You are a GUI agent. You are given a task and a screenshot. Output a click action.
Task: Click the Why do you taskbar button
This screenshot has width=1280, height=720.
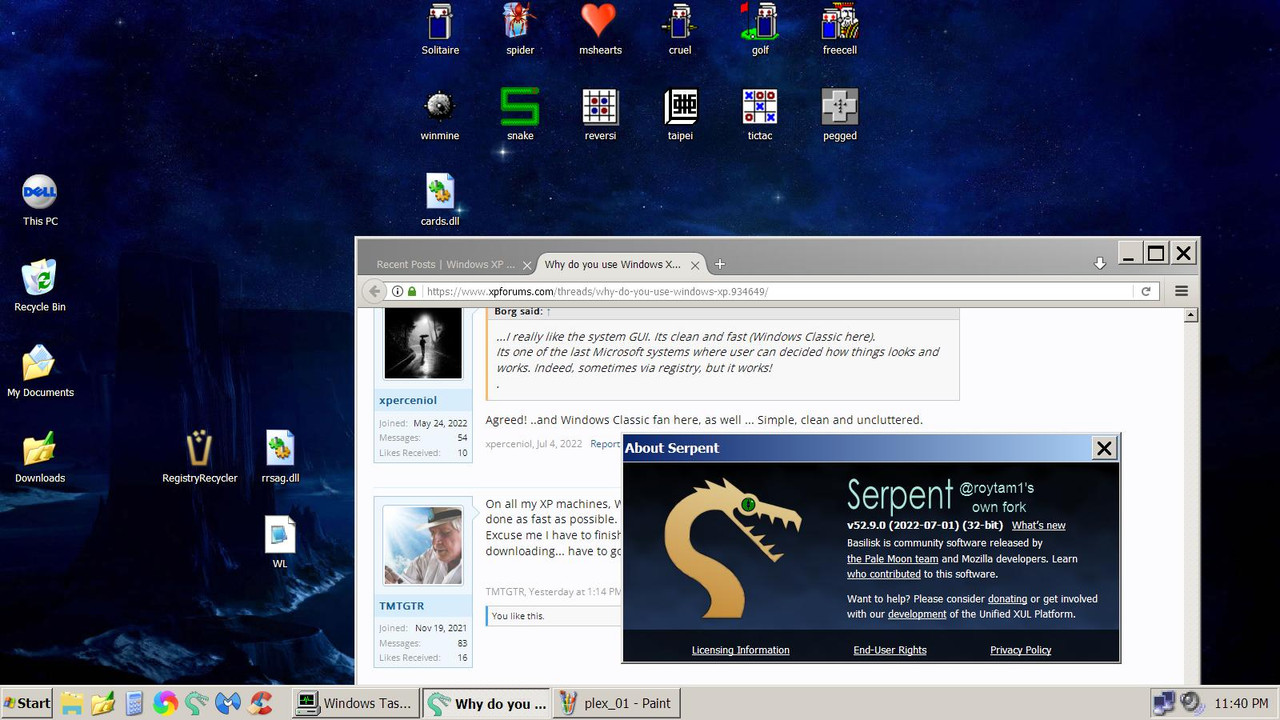[485, 703]
